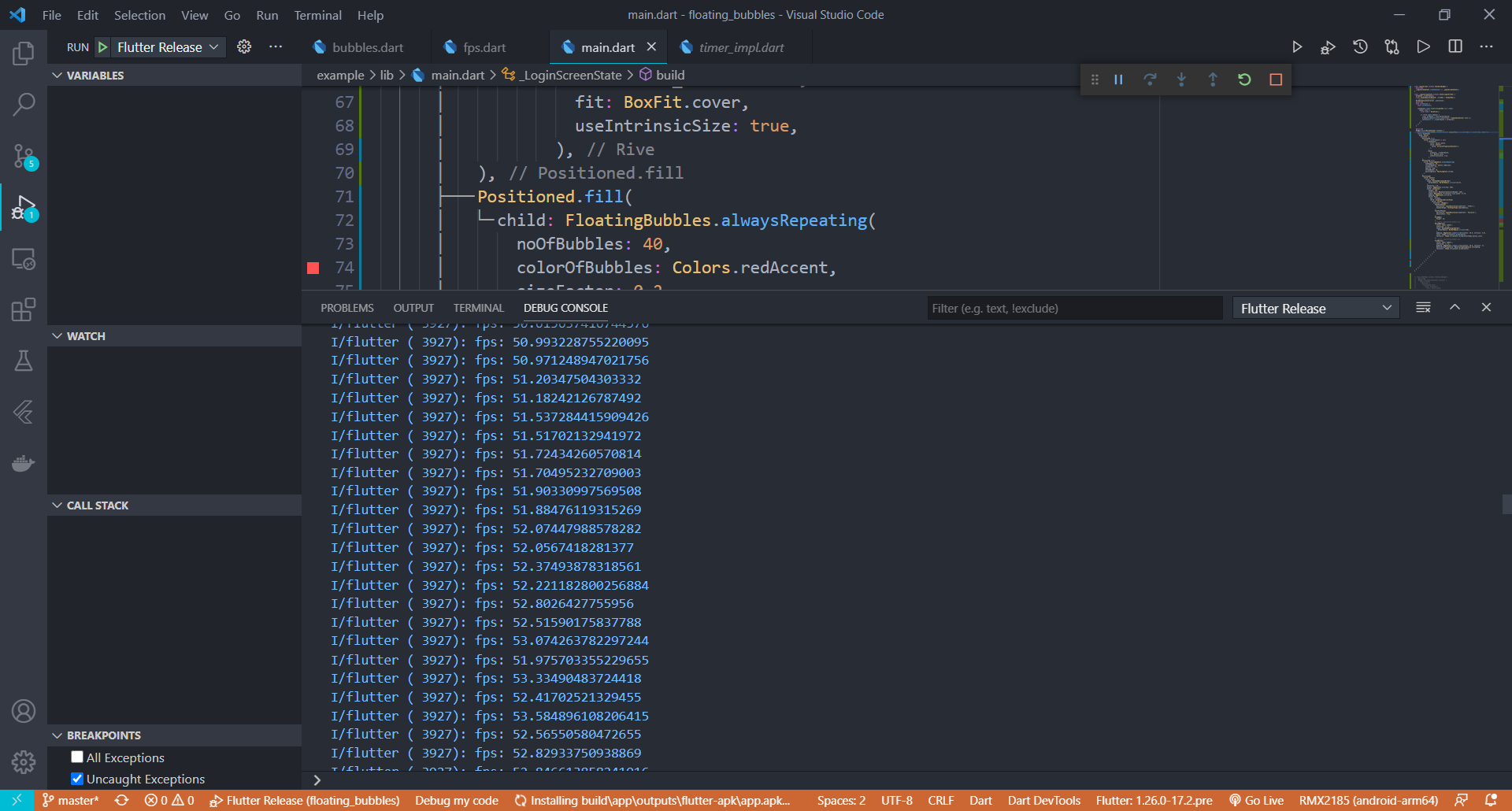Viewport: 1512px width, 811px height.
Task: Open the File menu
Action: point(51,15)
